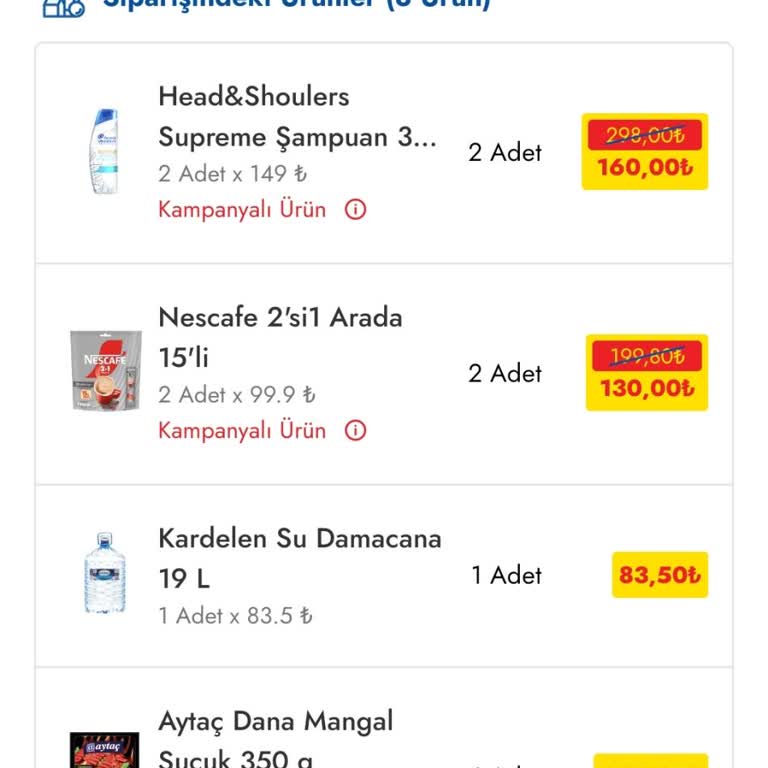Image resolution: width=768 pixels, height=768 pixels.
Task: Click 83,50₺ price badge
Action: pyautogui.click(x=659, y=576)
